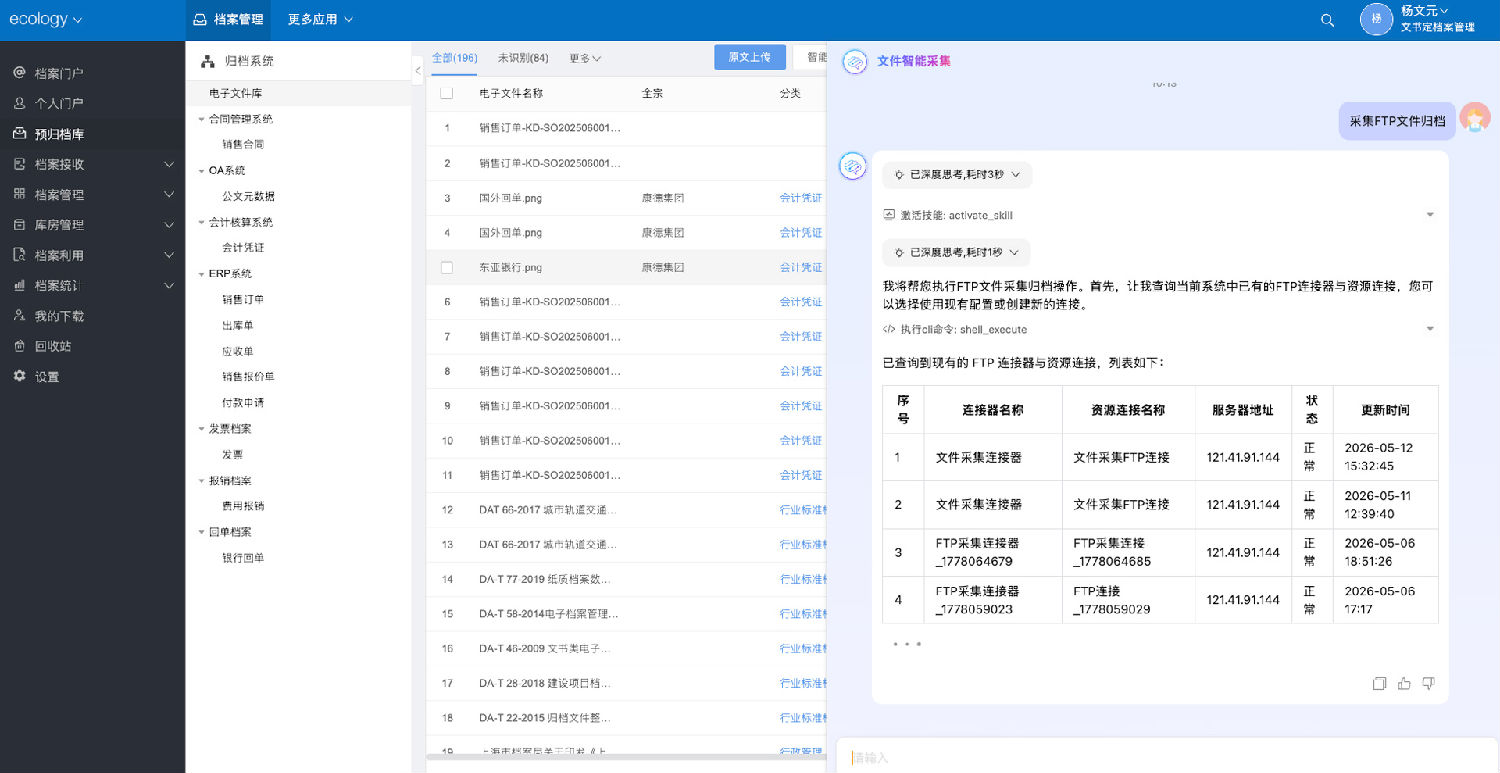This screenshot has height=773, width=1500.
Task: Open the 更多 dropdown in the tab row
Action: (x=585, y=58)
